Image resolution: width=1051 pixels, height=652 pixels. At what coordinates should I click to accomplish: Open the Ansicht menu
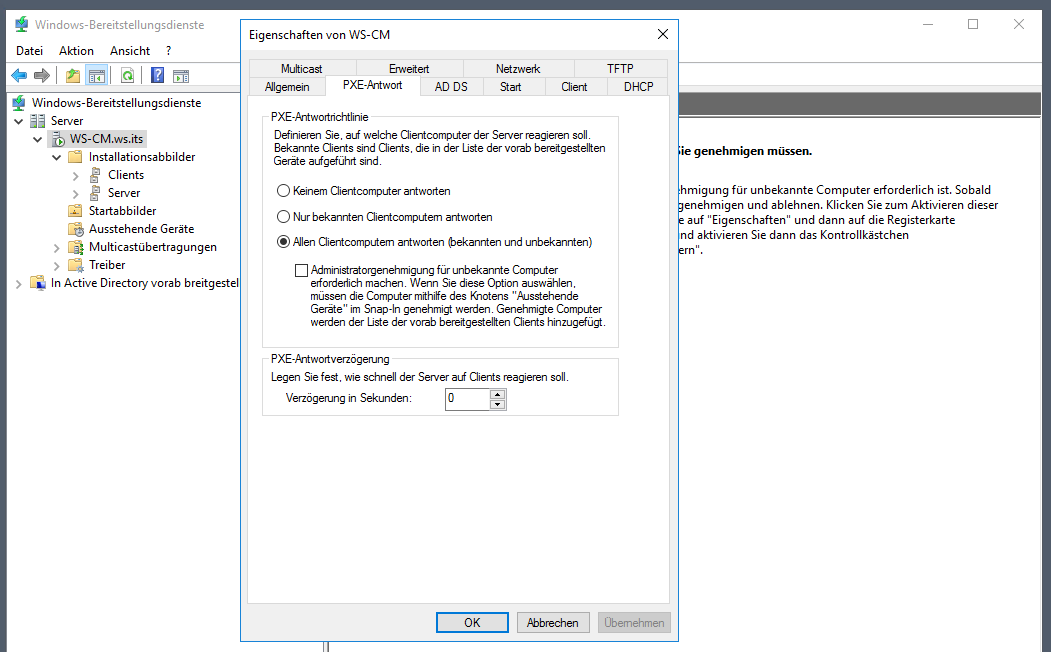pos(130,51)
